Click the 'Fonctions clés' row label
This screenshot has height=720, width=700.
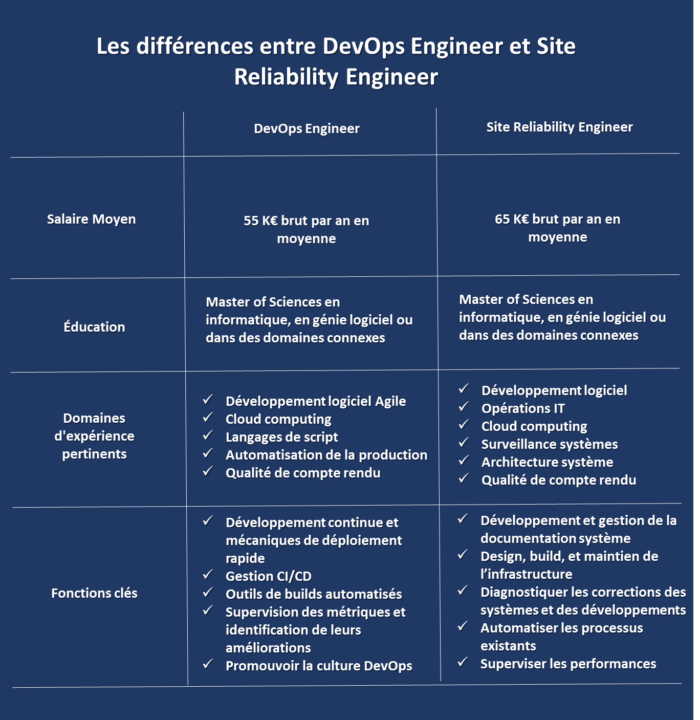(x=94, y=593)
